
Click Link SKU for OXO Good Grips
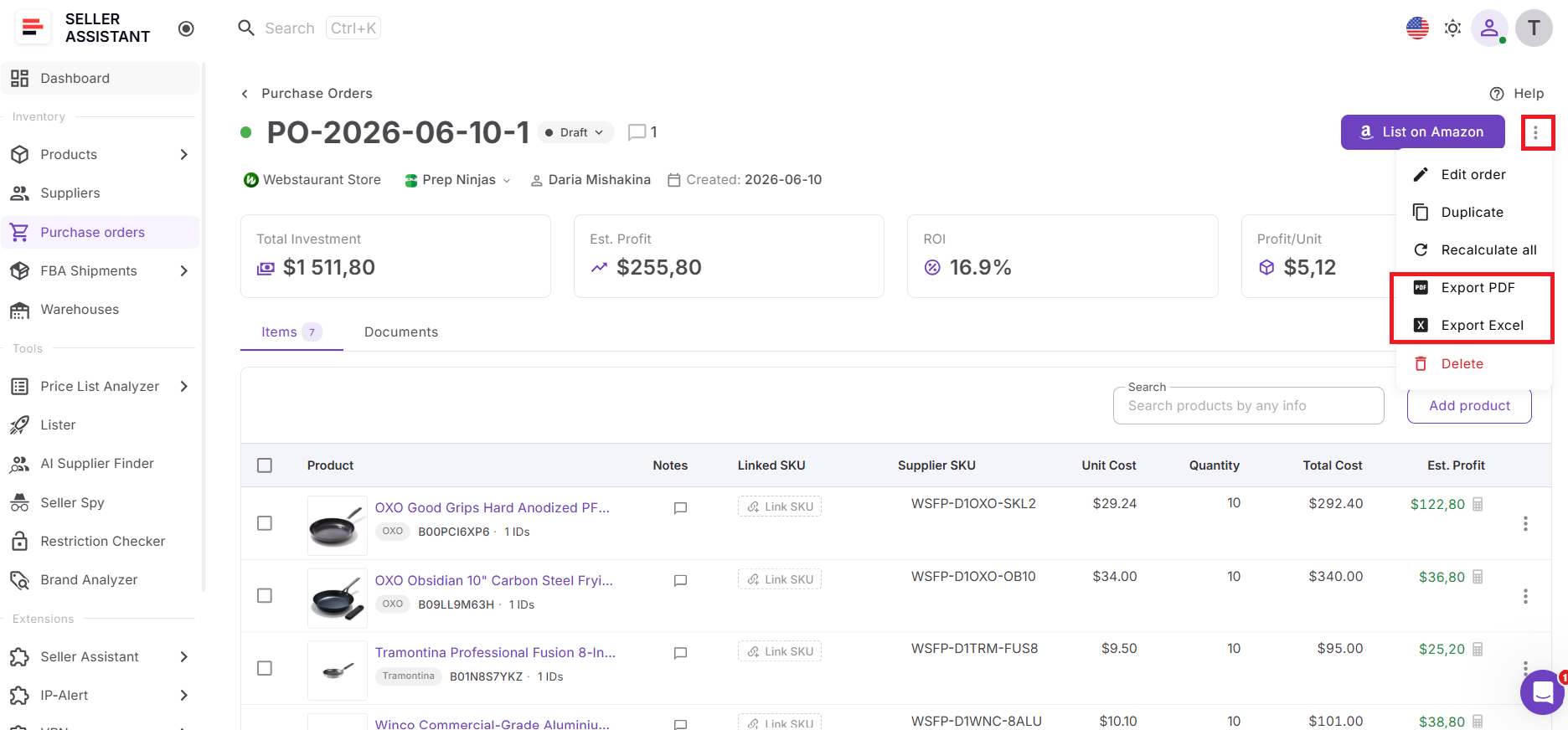click(780, 506)
